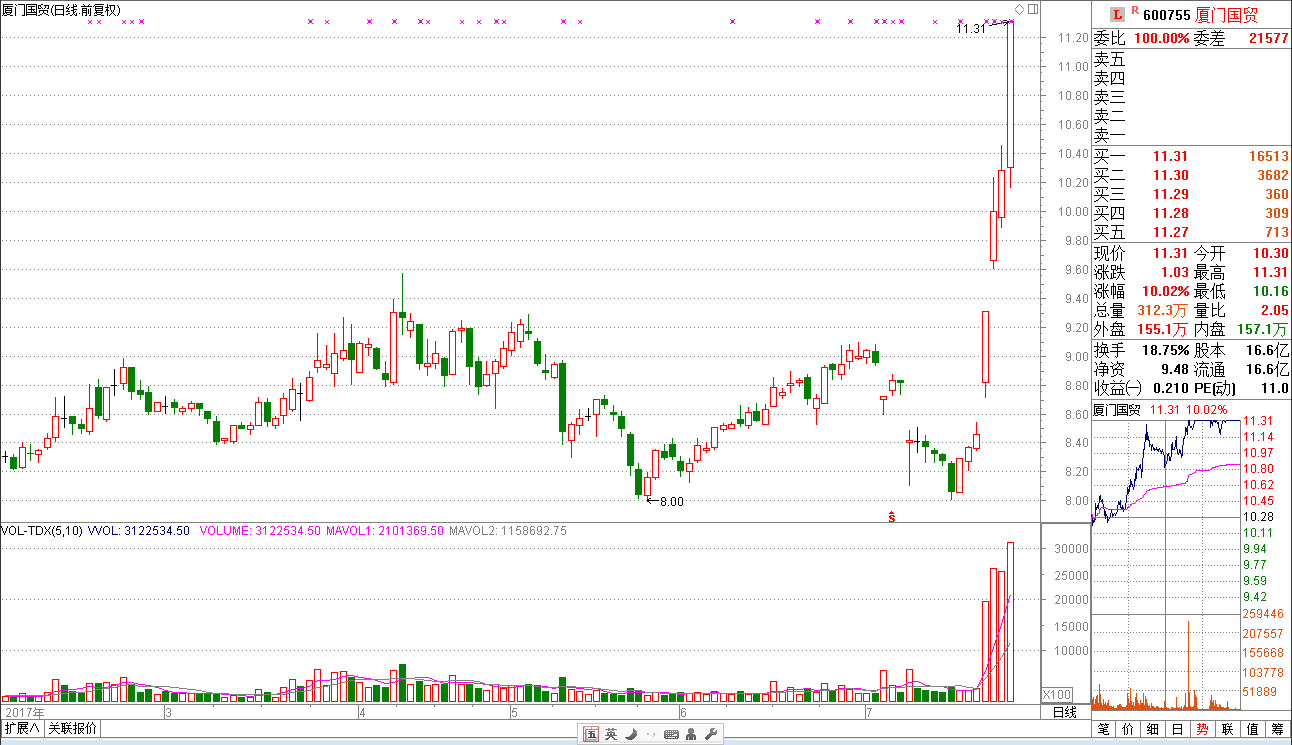
Task: Click the gray L badge beside the stock code
Action: click(1118, 14)
